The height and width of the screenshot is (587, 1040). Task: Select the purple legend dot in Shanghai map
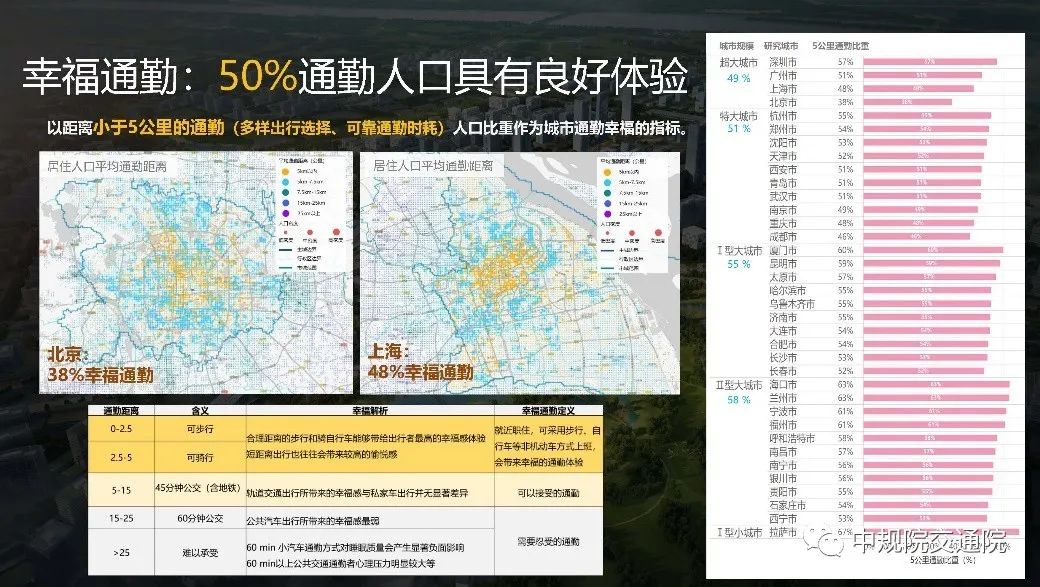pos(607,214)
